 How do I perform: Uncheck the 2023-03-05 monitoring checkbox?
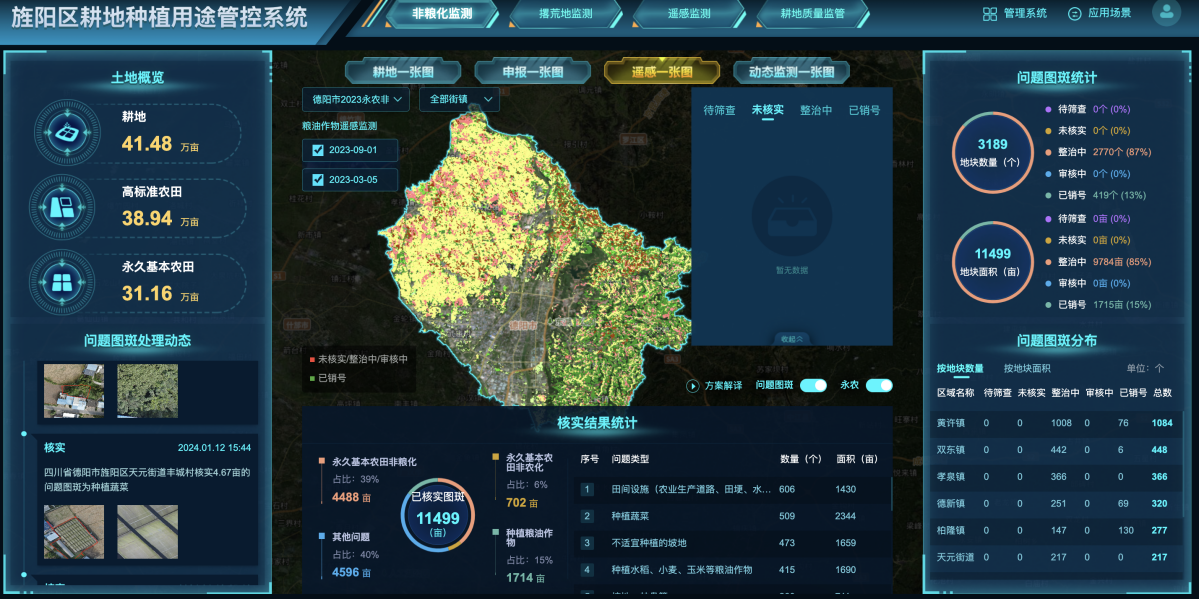point(318,180)
